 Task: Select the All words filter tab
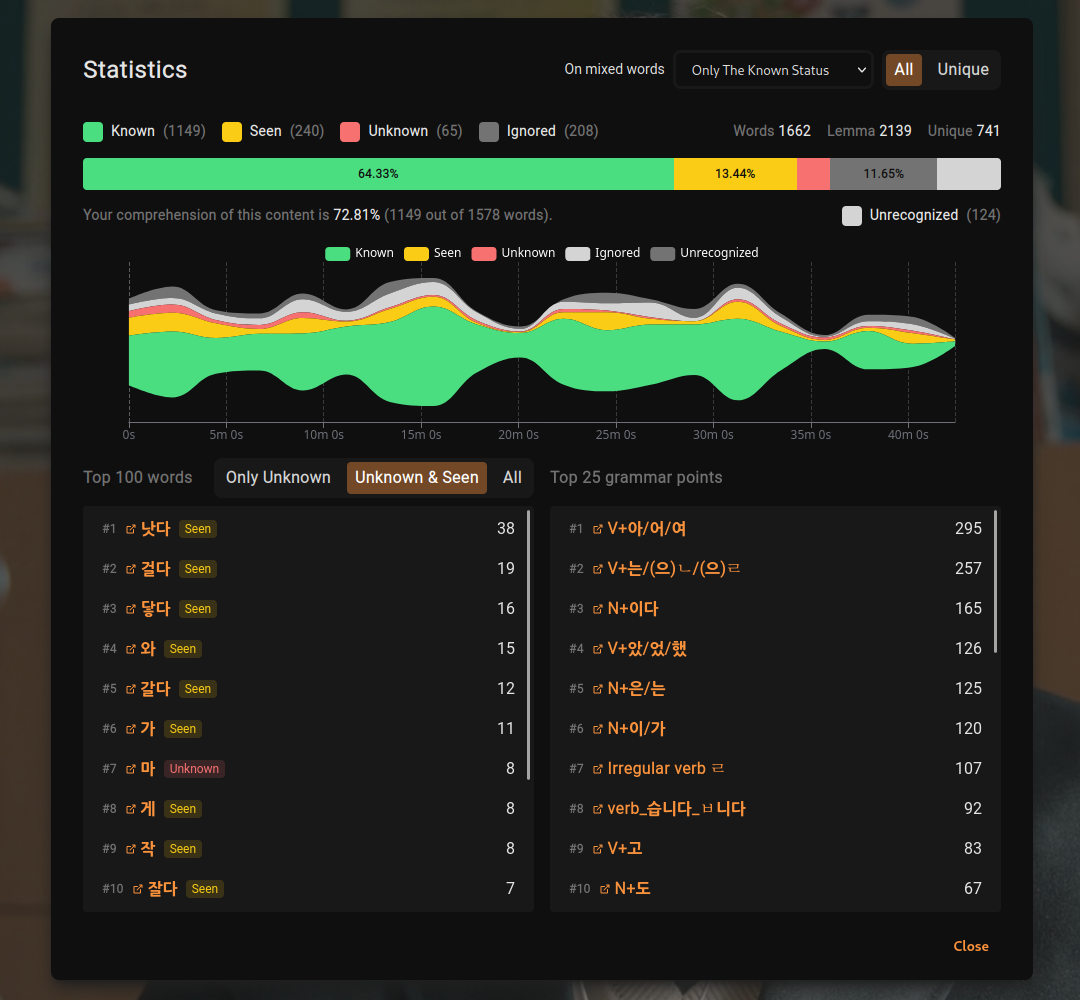pos(512,478)
